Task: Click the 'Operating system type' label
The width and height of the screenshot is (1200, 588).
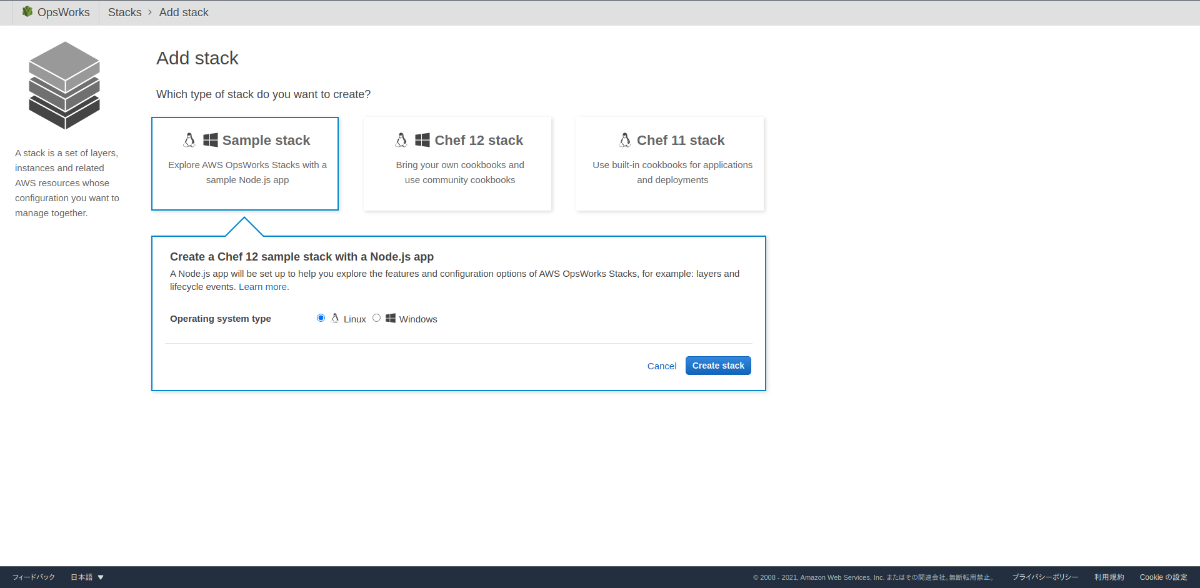Action: [220, 319]
